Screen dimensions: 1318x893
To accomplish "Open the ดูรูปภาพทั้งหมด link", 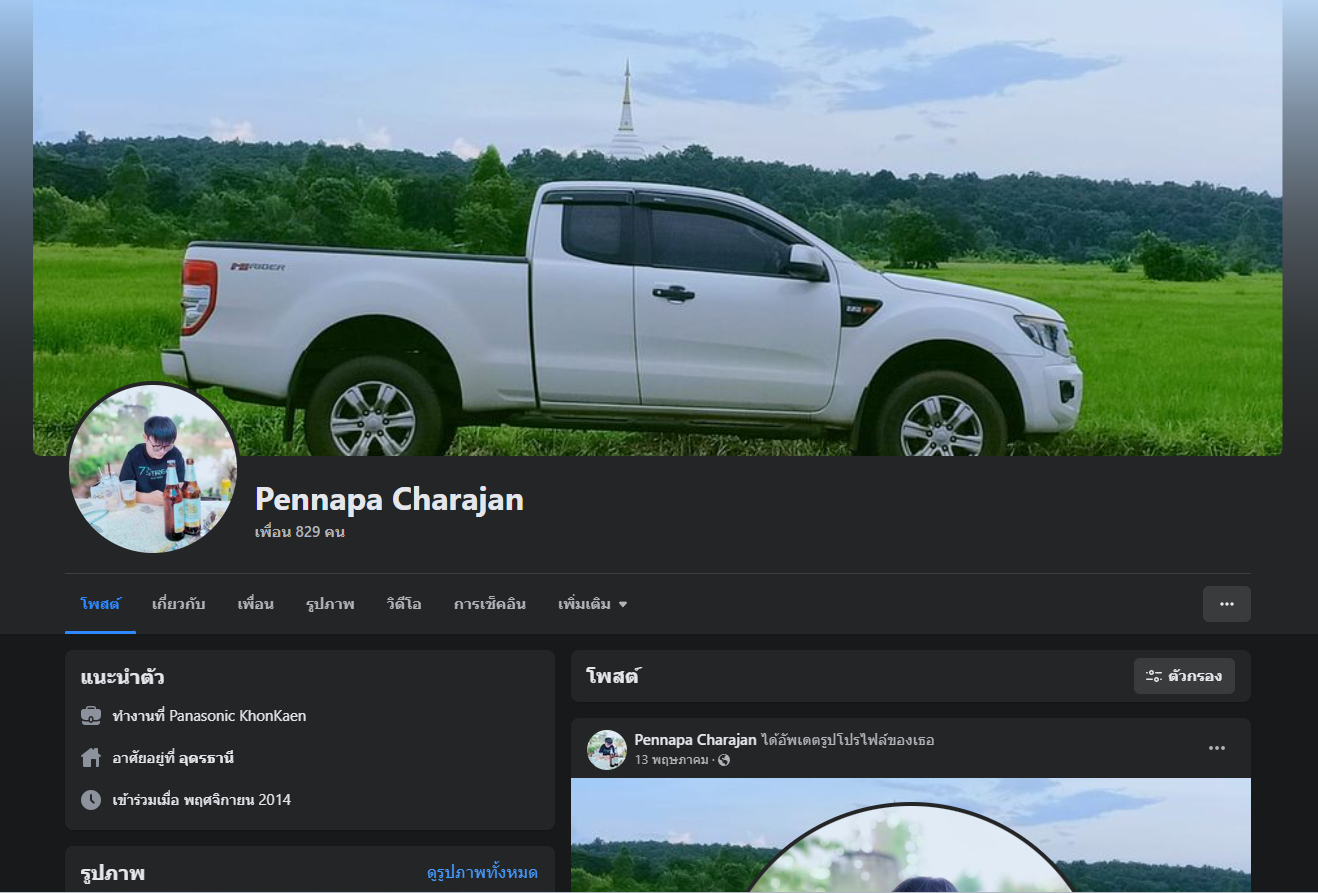I will [x=482, y=873].
